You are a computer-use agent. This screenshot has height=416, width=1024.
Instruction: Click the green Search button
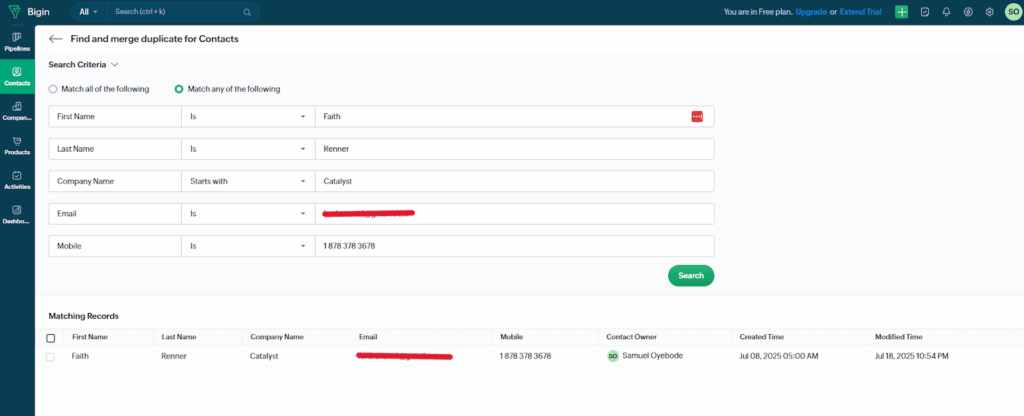(x=690, y=275)
